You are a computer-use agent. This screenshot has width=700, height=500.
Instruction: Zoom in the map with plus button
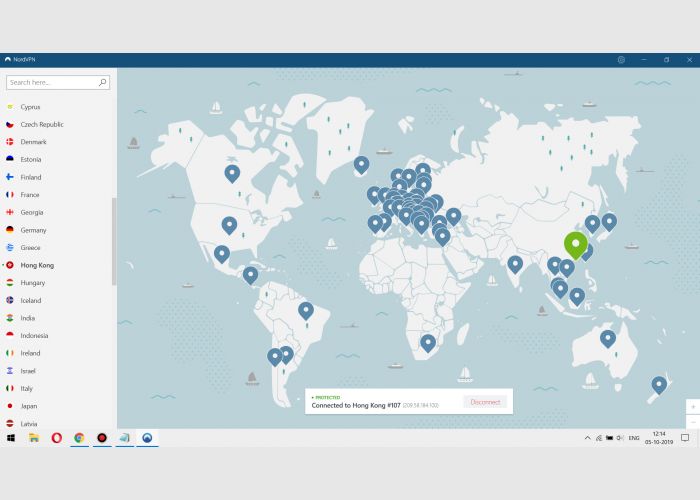click(x=693, y=407)
